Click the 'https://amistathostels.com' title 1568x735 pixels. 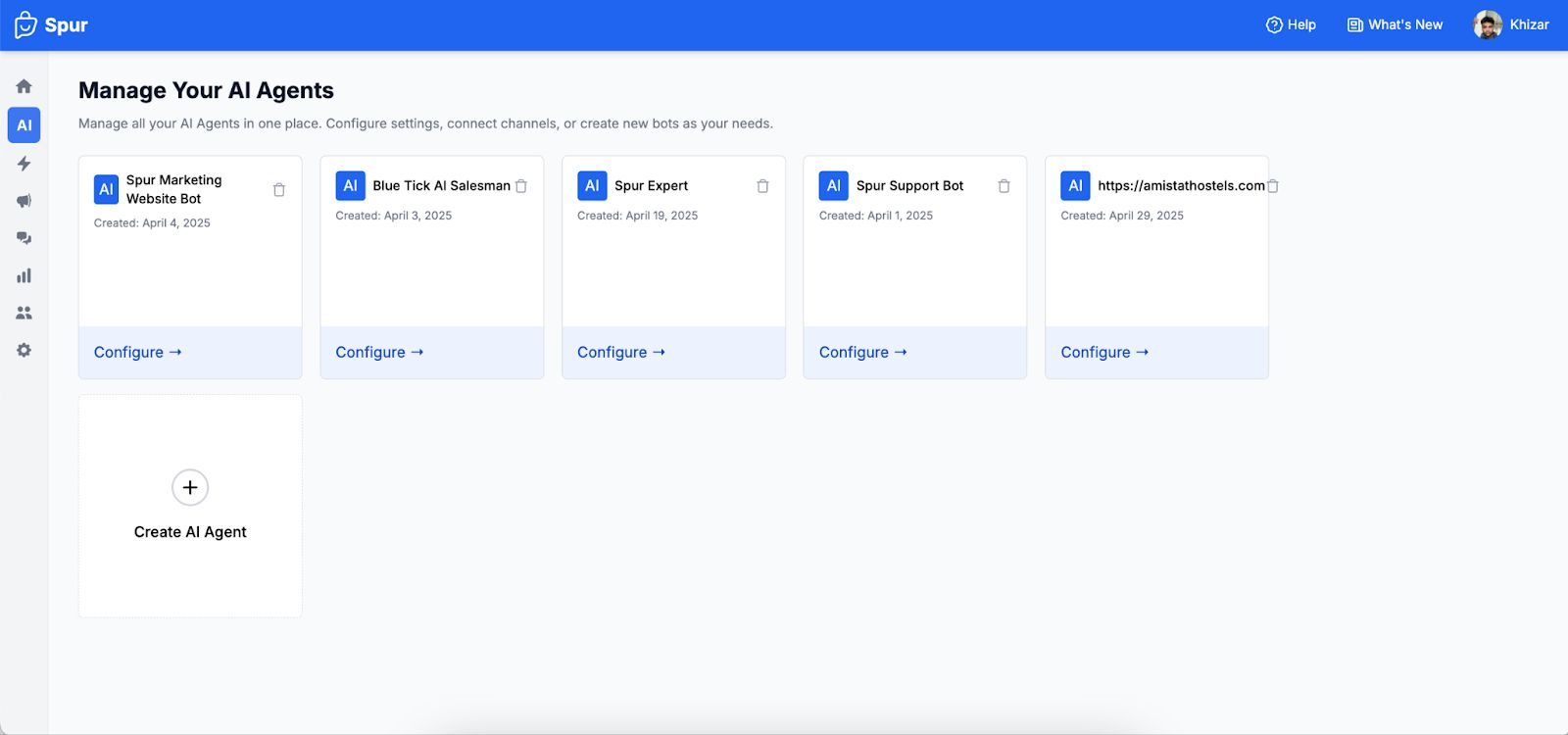point(1181,186)
